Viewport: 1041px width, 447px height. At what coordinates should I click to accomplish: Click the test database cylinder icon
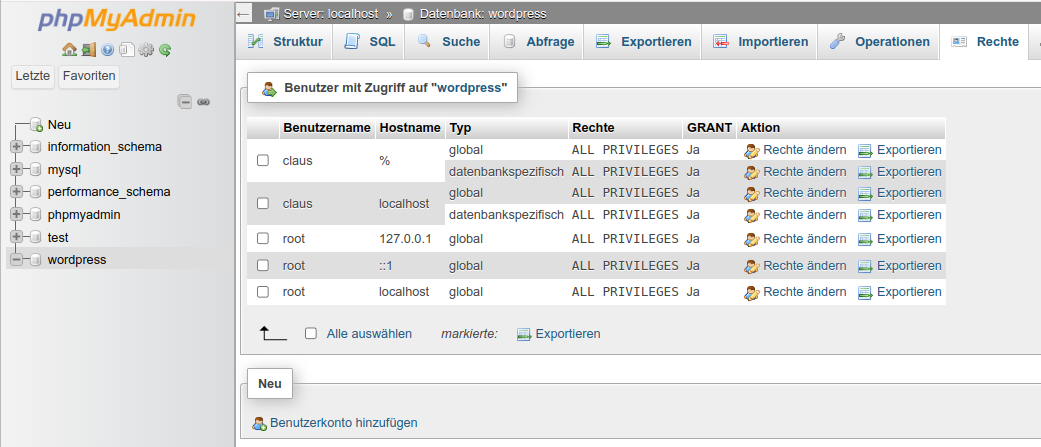[x=35, y=237]
